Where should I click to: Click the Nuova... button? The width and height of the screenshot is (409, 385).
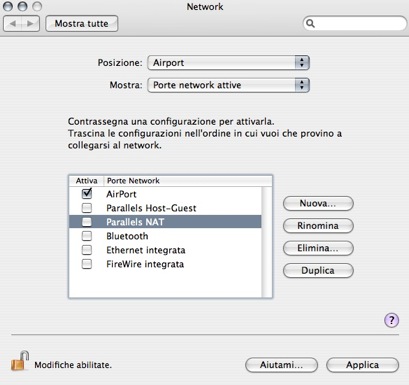point(318,203)
